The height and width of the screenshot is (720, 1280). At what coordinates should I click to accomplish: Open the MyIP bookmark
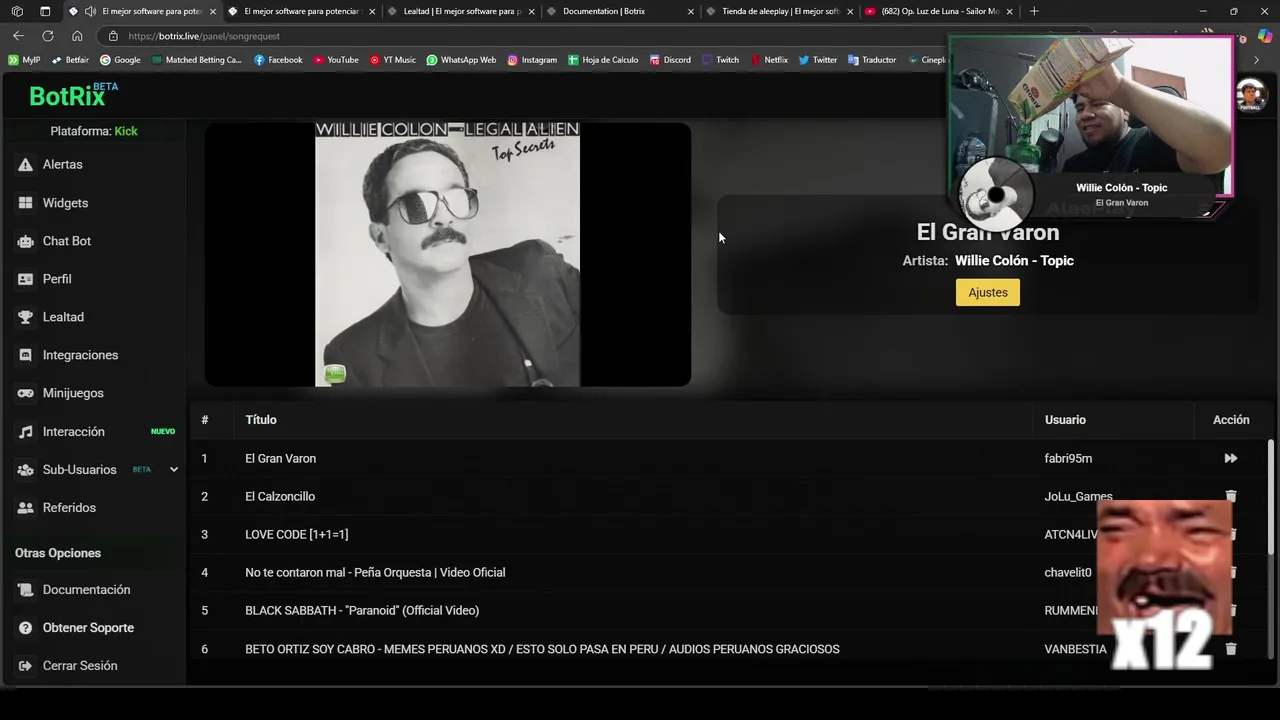coord(24,60)
